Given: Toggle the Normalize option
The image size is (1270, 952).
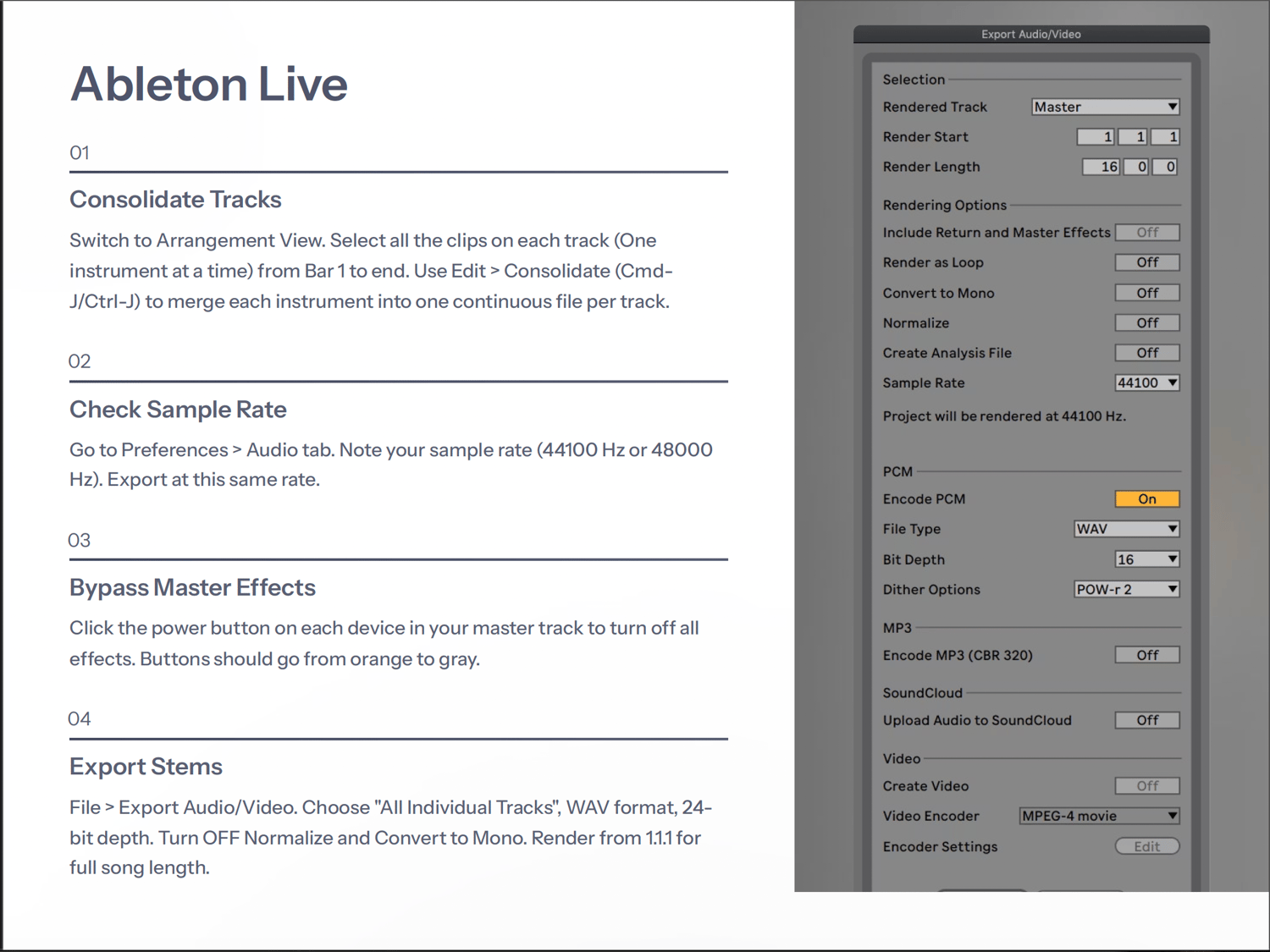Looking at the screenshot, I should point(1147,322).
